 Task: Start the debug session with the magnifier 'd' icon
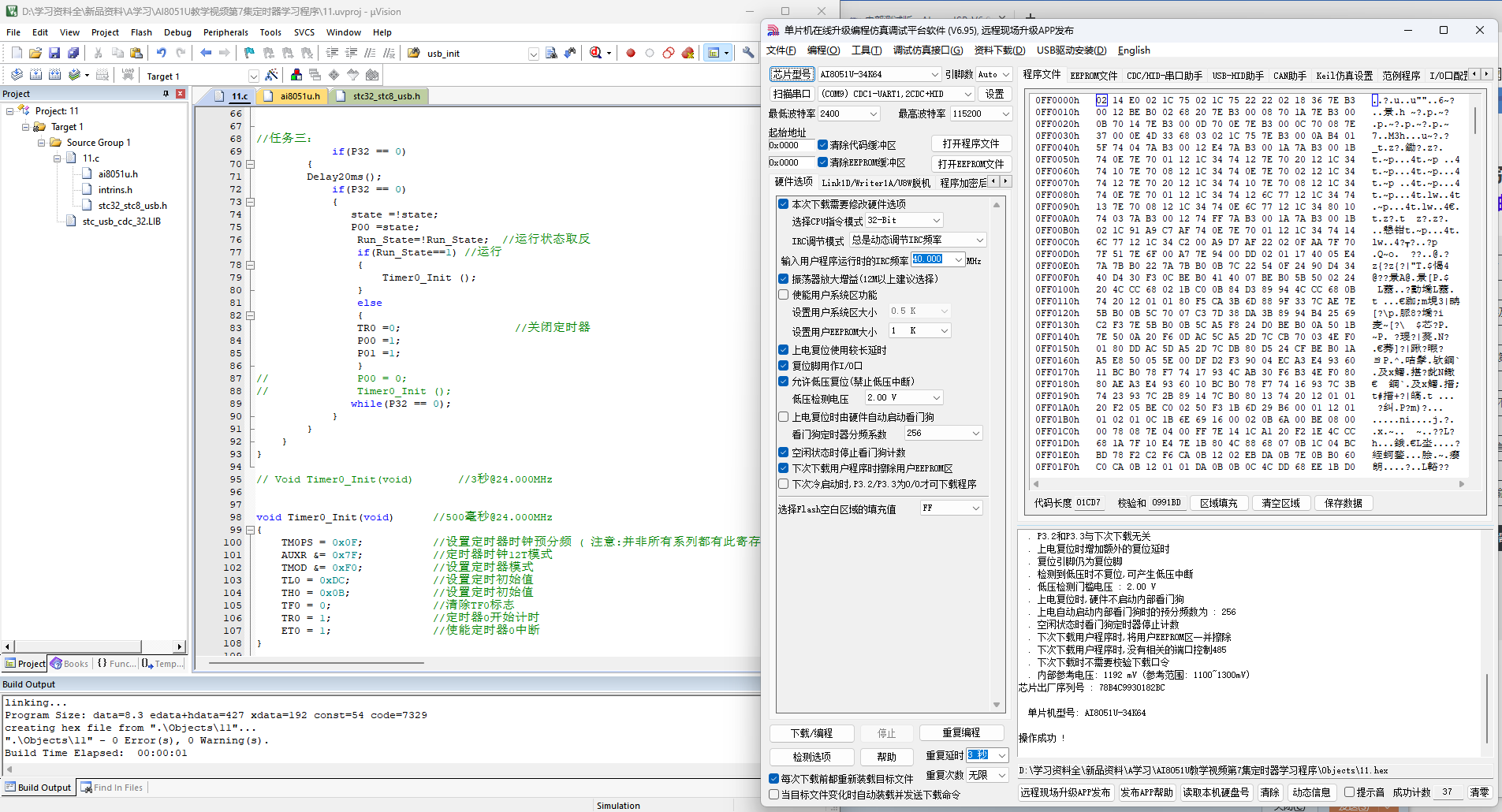click(596, 53)
